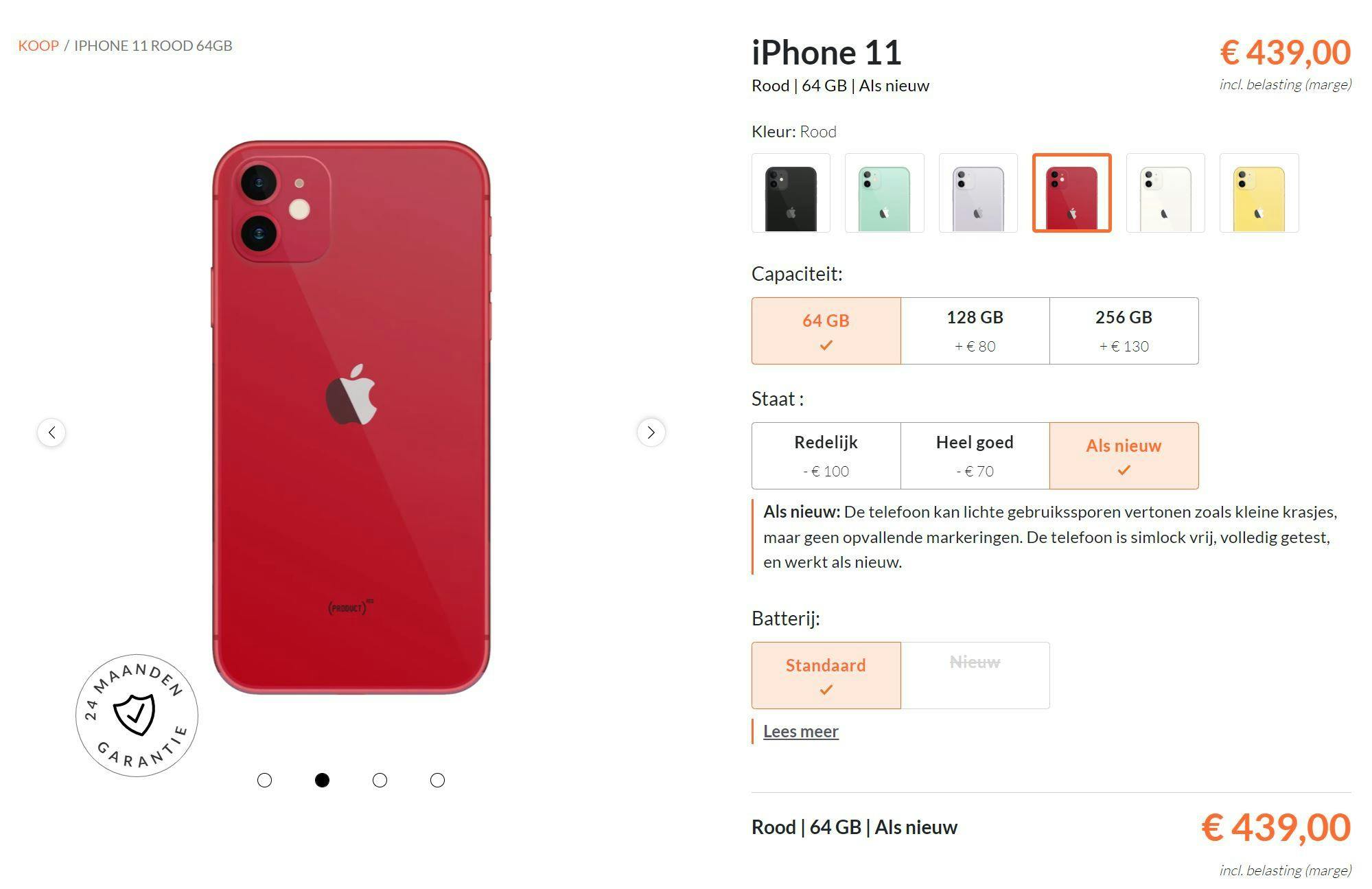Select the Heel goed condition
This screenshot has width=1372, height=889.
point(975,456)
